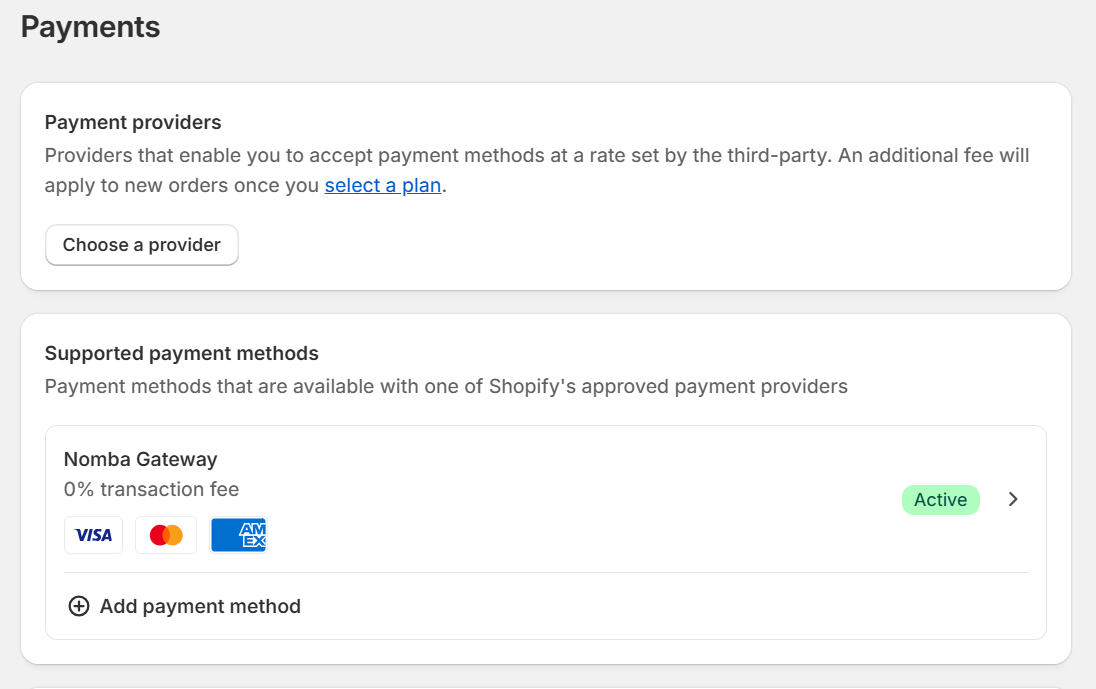Image resolution: width=1096 pixels, height=689 pixels.
Task: Open the select a plan link
Action: coord(382,185)
